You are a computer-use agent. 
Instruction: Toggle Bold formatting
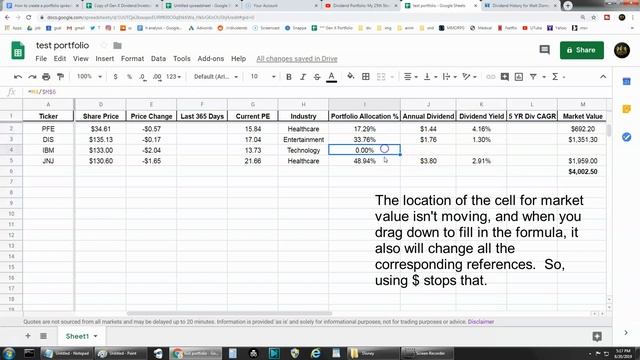click(289, 77)
